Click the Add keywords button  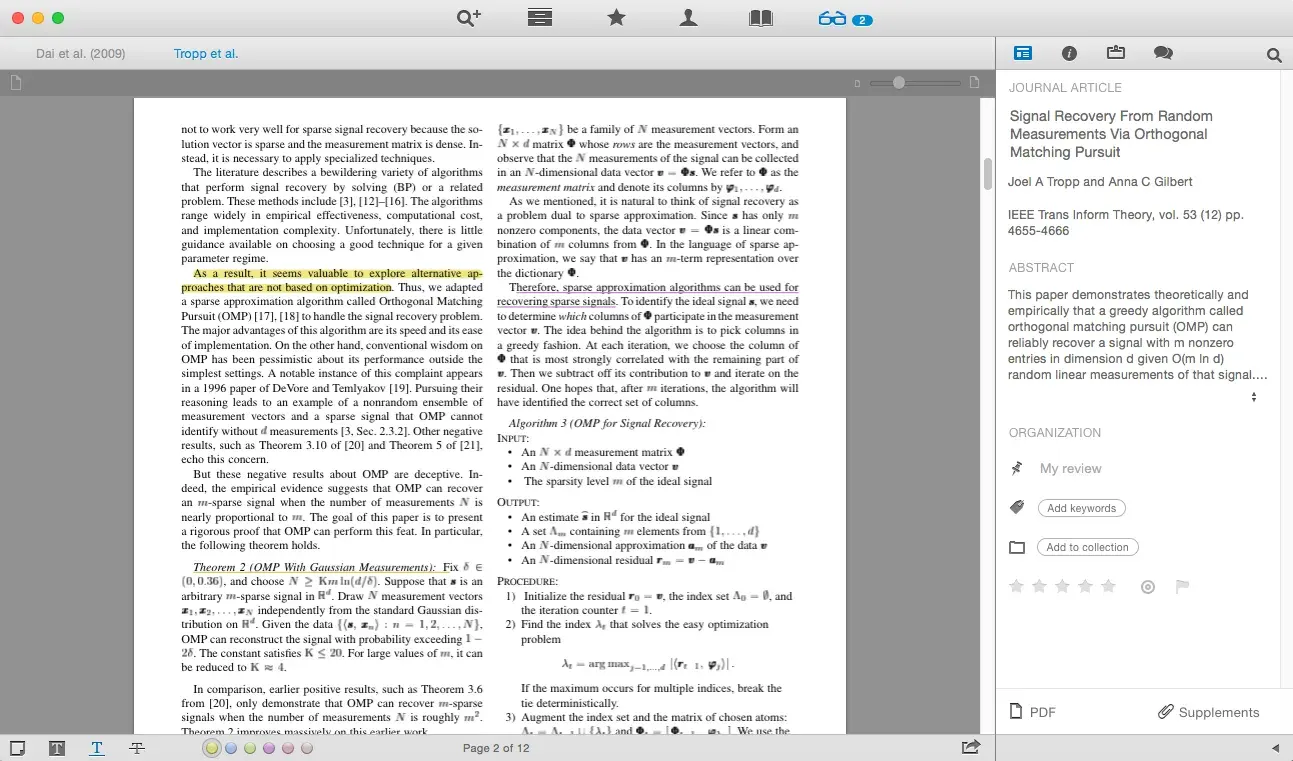(1081, 508)
